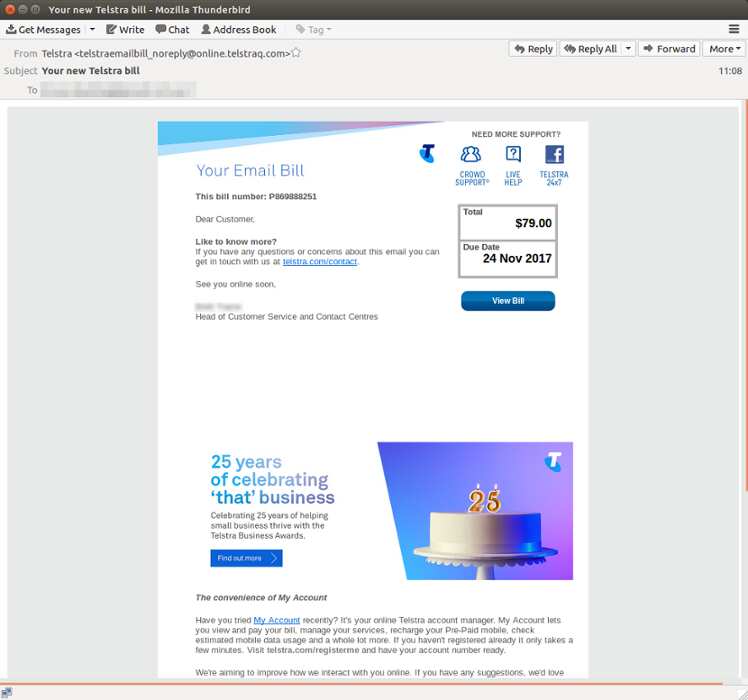Open the Thunderbird hamburger menu
The image size is (748, 700).
pos(734,30)
